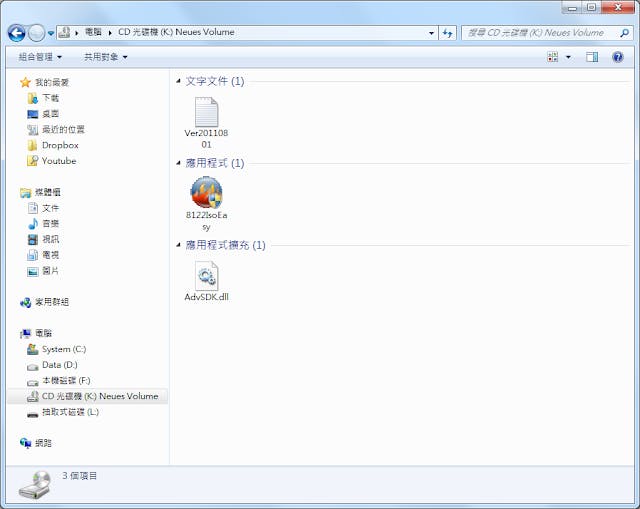Click the 應用程式擴充 (1) group heading text
This screenshot has height=509, width=640.
[x=225, y=245]
